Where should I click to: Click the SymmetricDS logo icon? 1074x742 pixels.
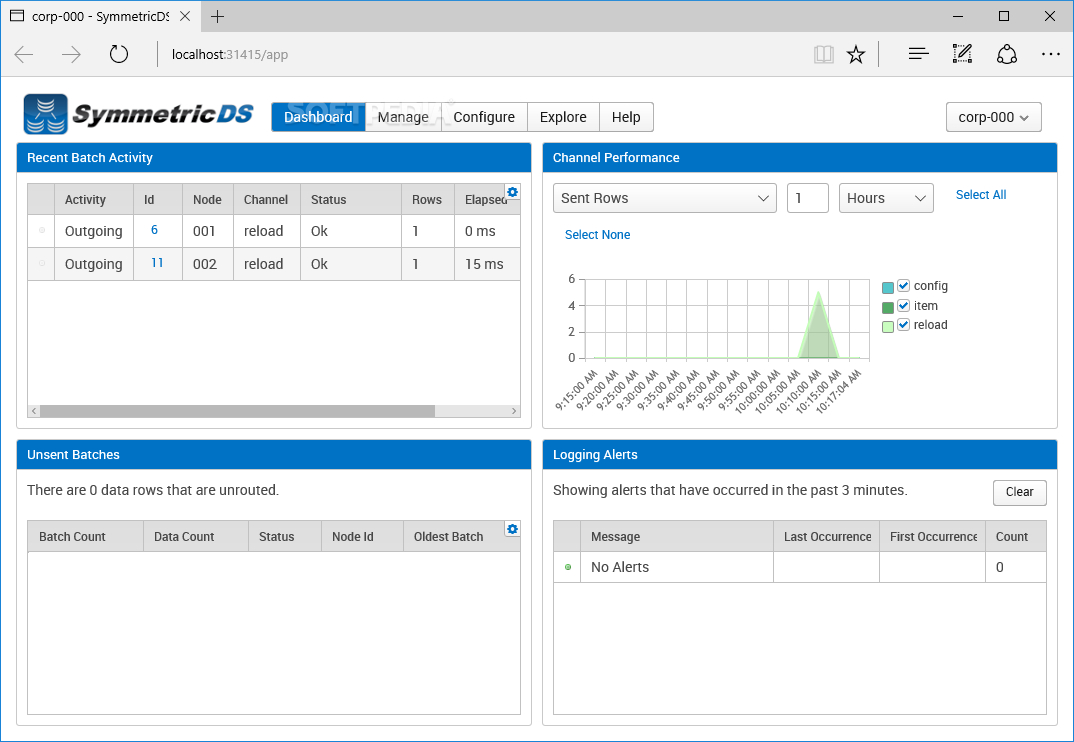coord(46,114)
